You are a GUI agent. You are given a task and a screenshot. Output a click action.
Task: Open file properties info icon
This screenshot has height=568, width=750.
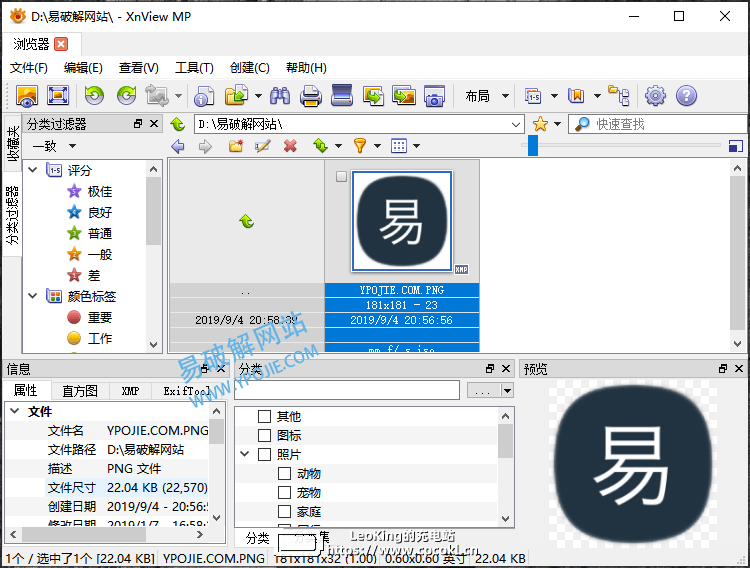pos(204,96)
